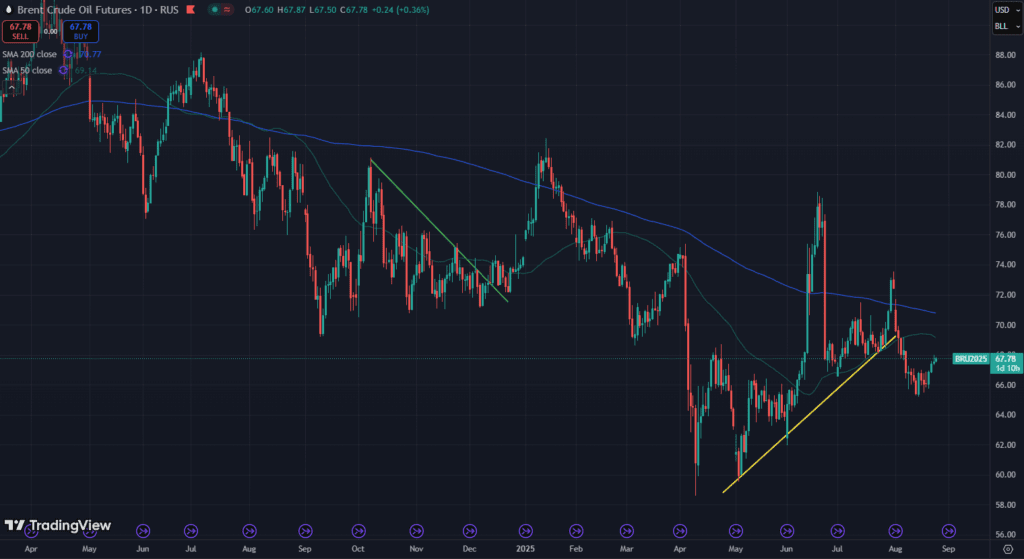The image size is (1024, 559).
Task: Select the SMA 50 close indicator label
Action: (28, 70)
